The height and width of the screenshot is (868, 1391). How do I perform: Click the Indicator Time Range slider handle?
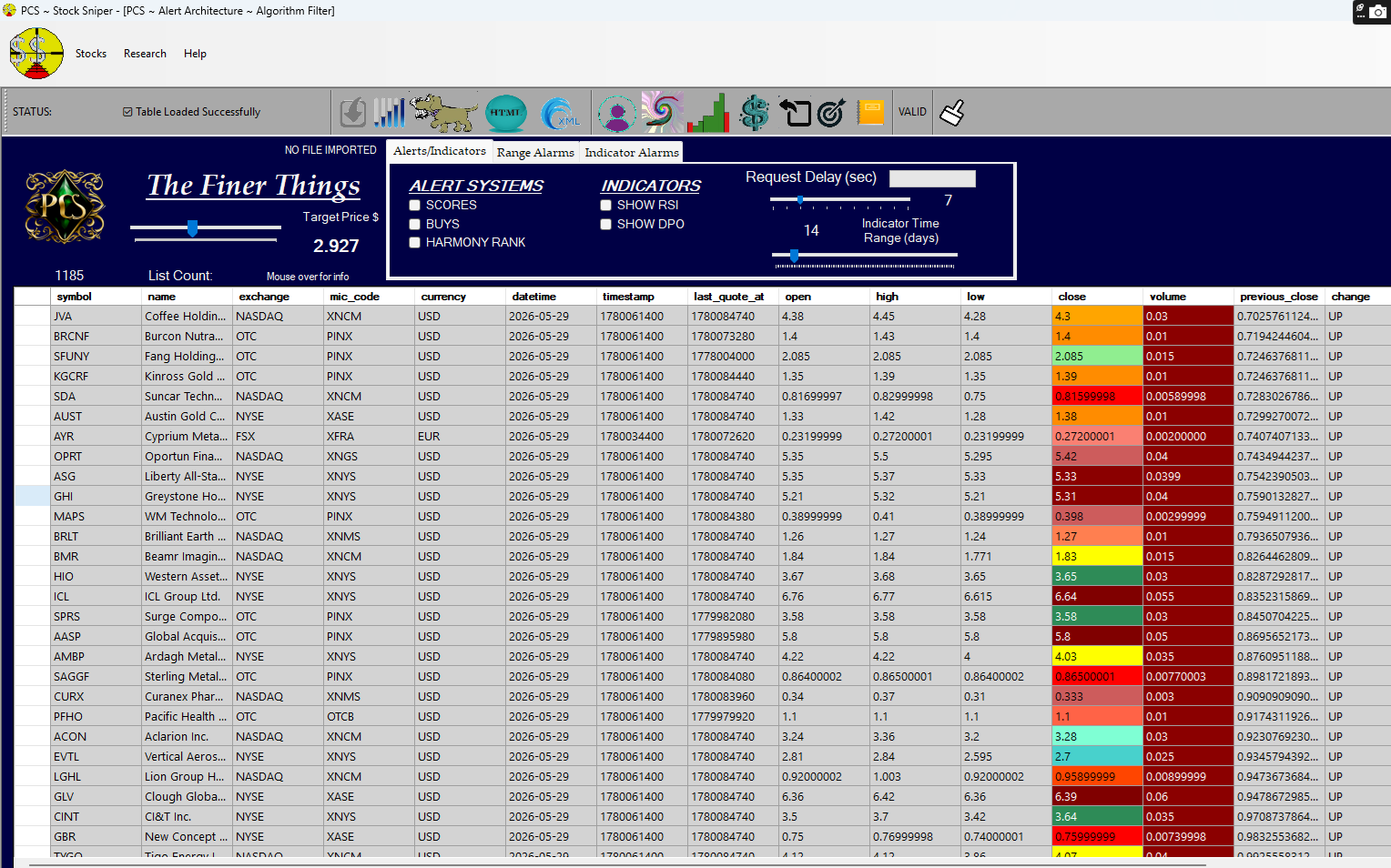click(x=794, y=256)
